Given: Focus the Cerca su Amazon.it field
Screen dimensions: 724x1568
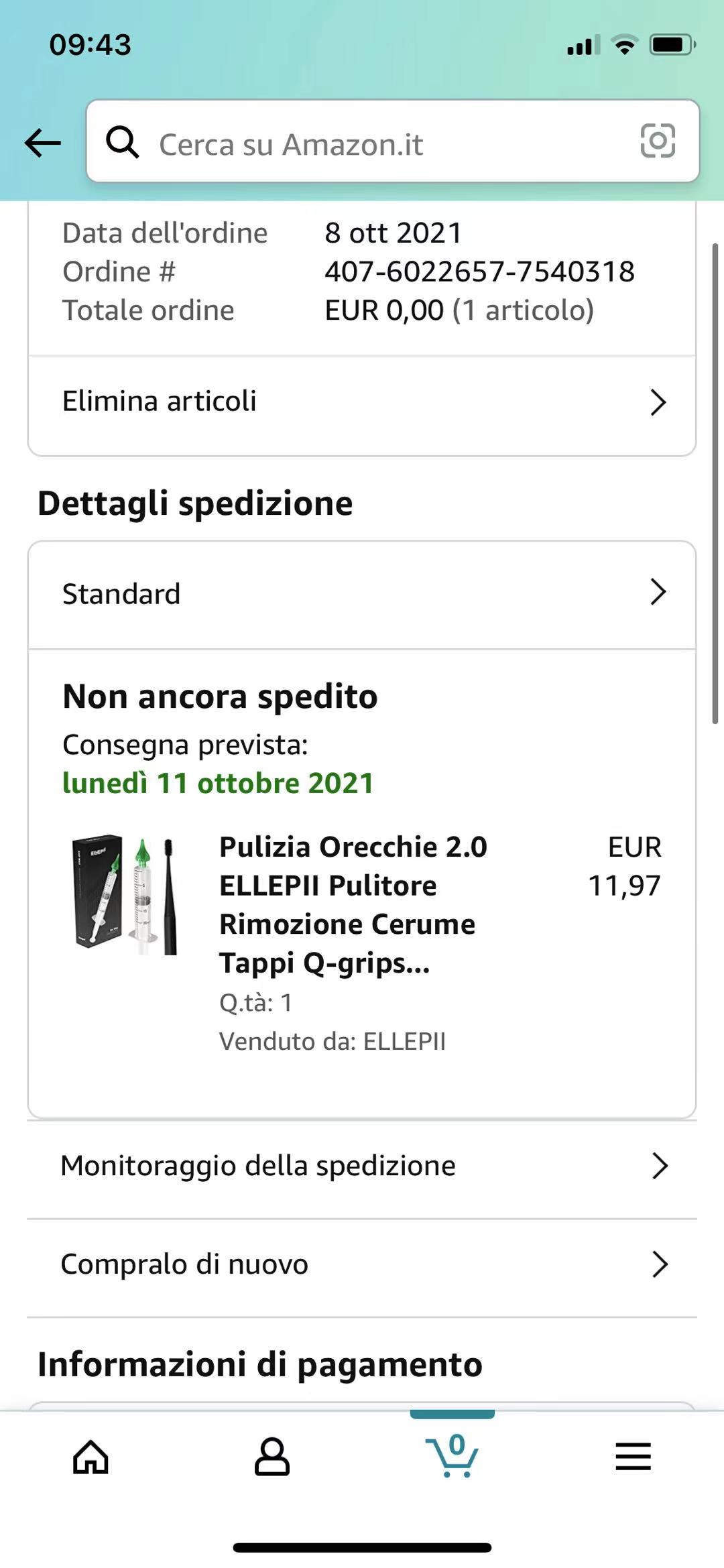Looking at the screenshot, I should click(393, 141).
